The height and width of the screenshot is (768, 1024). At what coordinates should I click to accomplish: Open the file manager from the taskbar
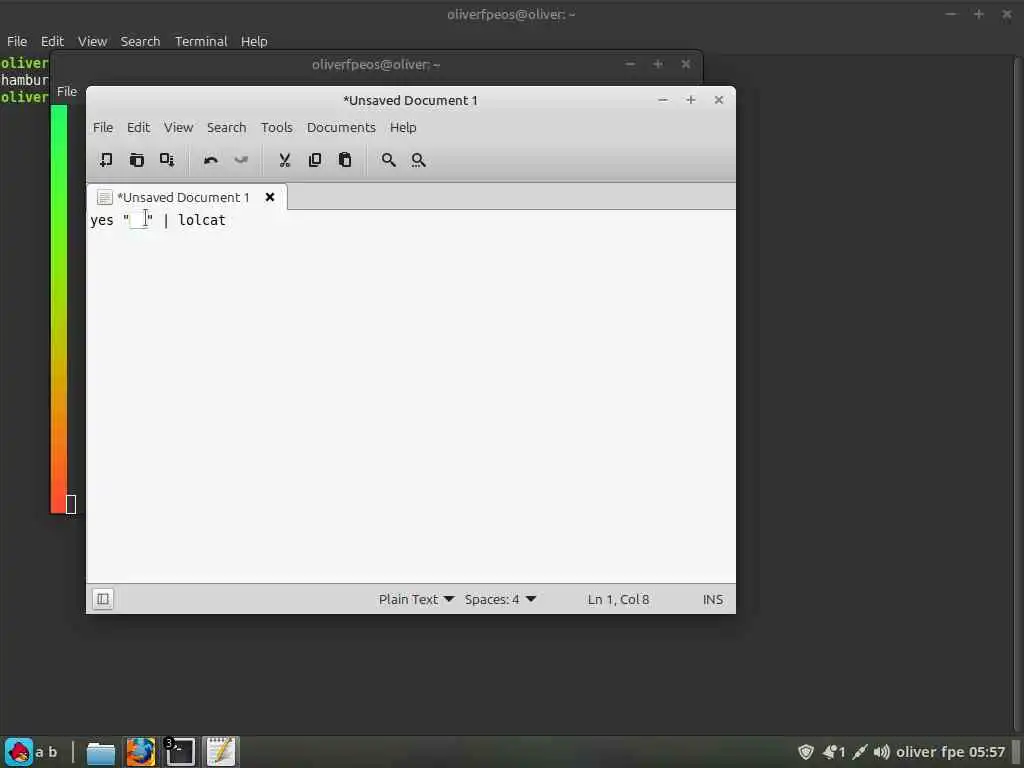pyautogui.click(x=101, y=752)
